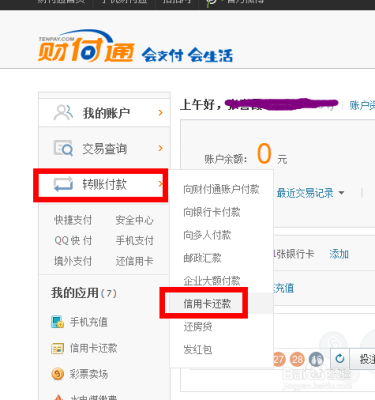Click the refresh icon beside lottery numbers

(340, 359)
